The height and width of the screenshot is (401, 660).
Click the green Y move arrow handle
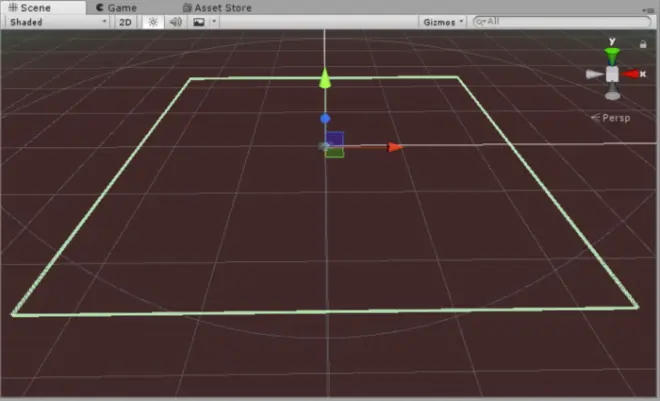pos(325,79)
